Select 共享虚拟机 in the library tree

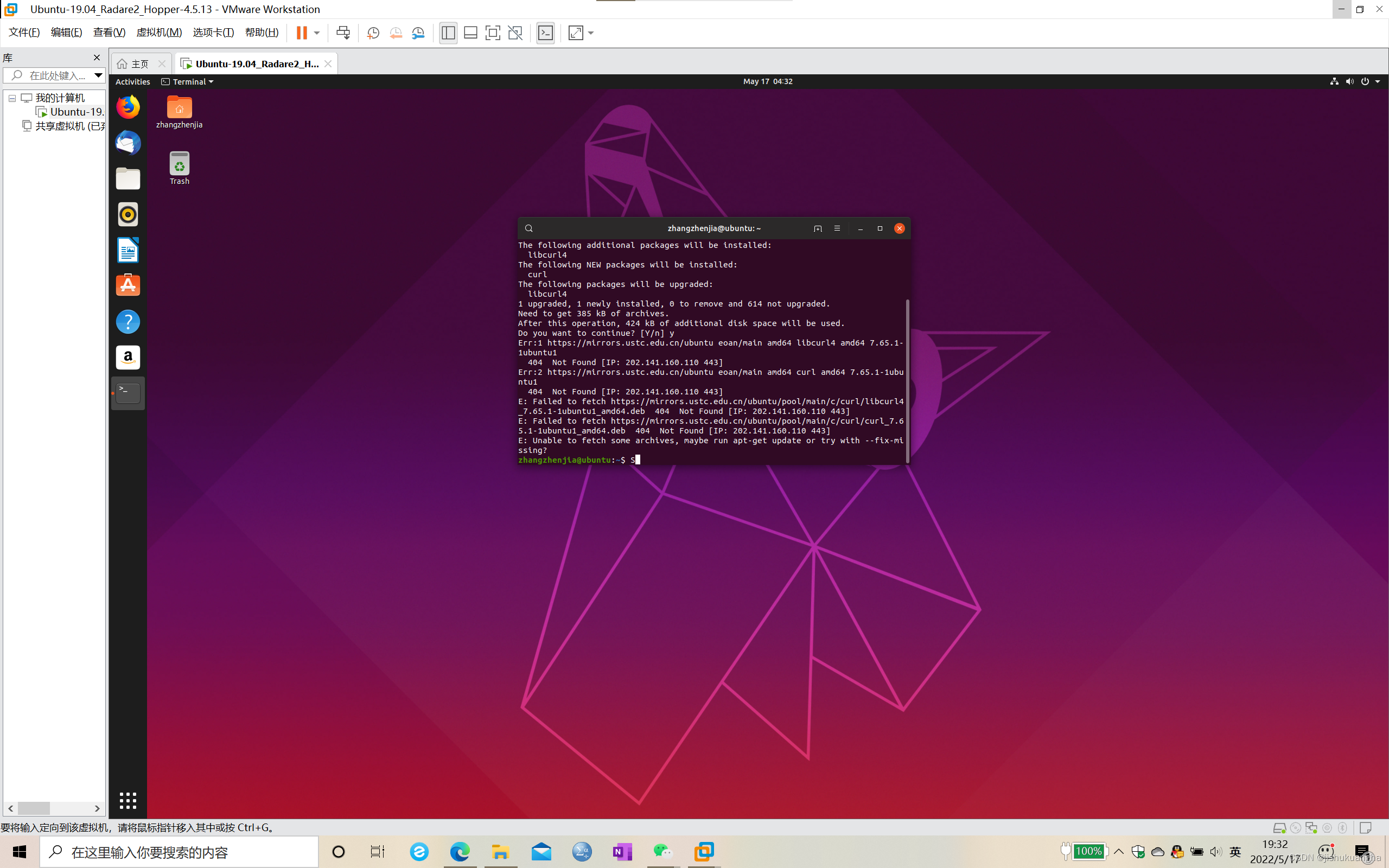[63, 126]
